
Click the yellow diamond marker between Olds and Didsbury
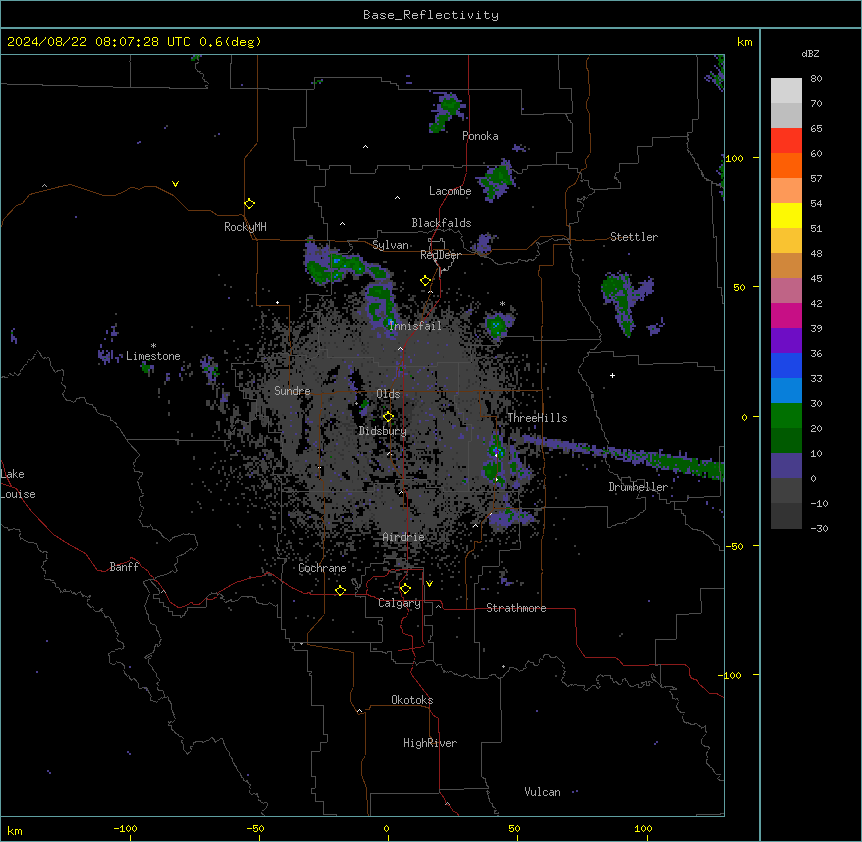coord(388,417)
